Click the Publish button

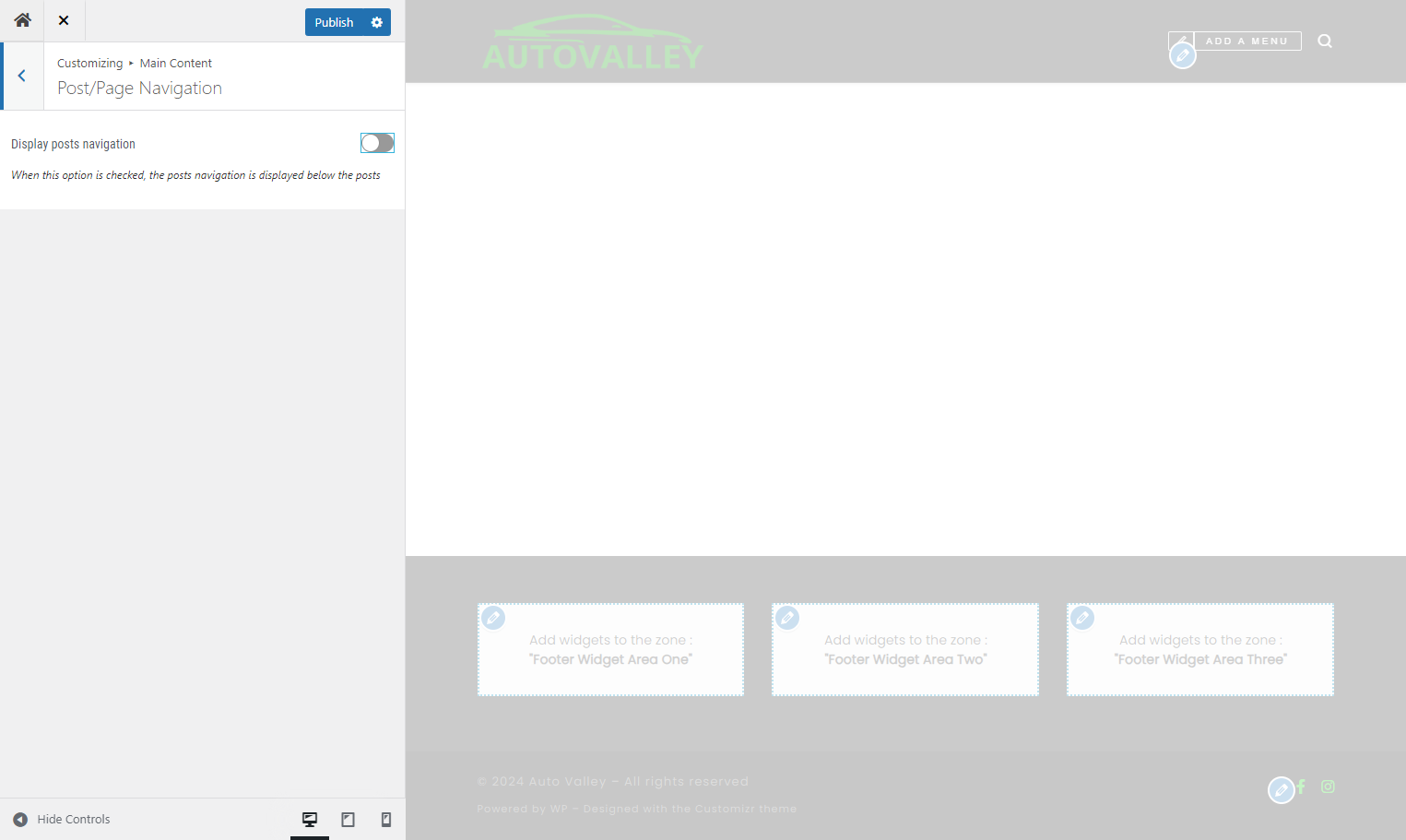click(x=334, y=22)
